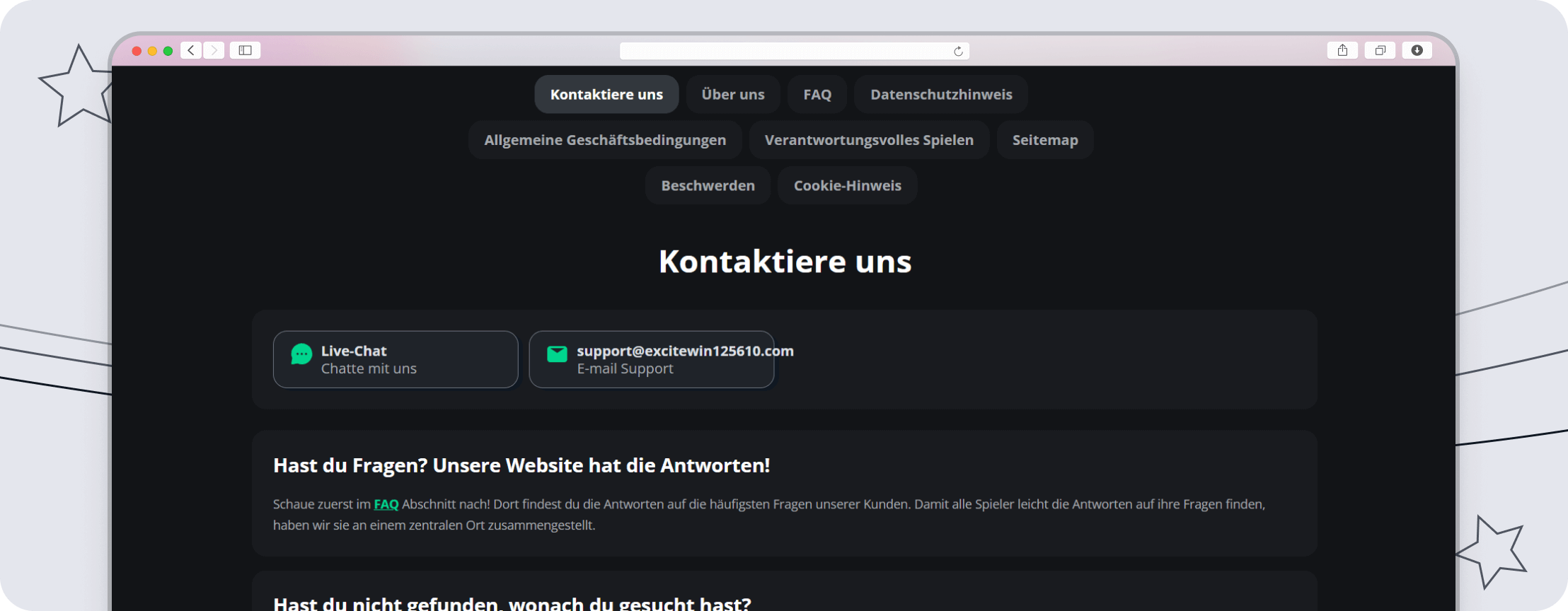Start Live-Chat with Chatte mit uns
The width and height of the screenshot is (1568, 611).
click(396, 359)
